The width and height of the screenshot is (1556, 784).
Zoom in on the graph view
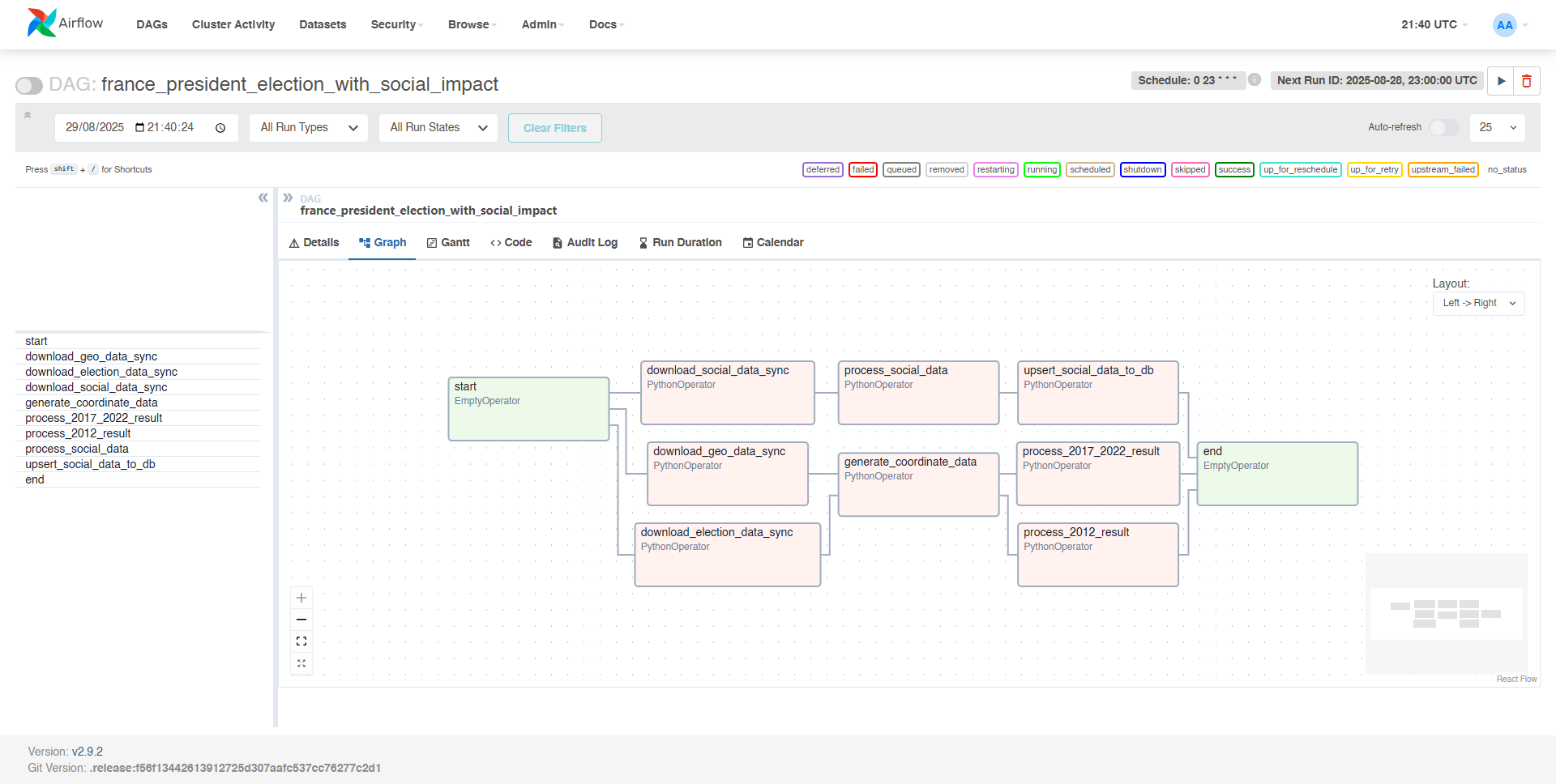pos(301,598)
